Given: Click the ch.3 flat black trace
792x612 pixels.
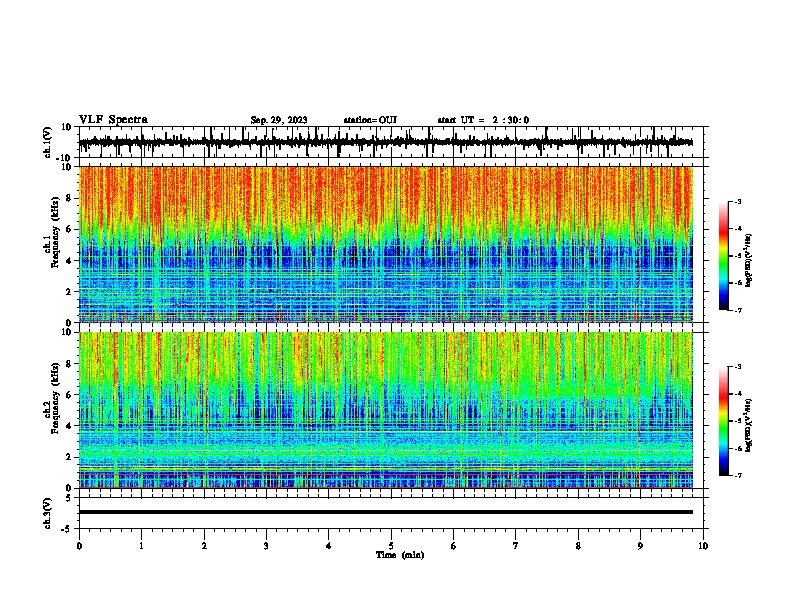Looking at the screenshot, I should [x=385, y=512].
